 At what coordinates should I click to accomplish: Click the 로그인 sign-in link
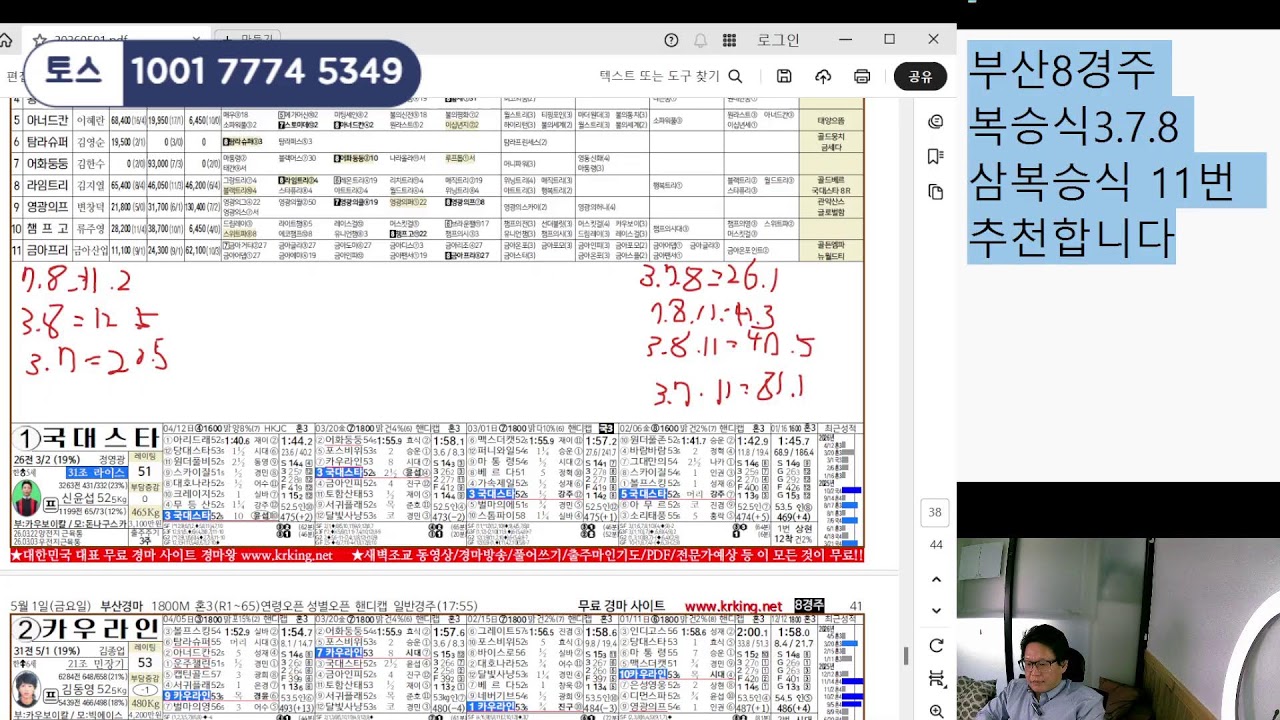pos(778,40)
